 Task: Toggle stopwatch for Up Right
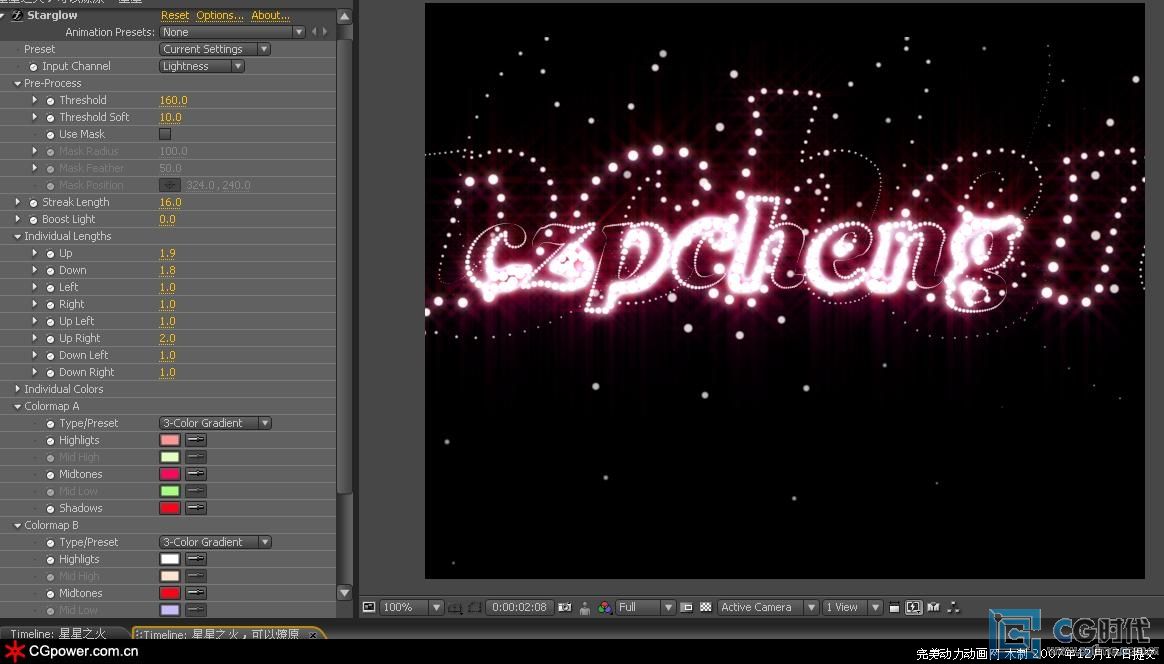pyautogui.click(x=50, y=338)
